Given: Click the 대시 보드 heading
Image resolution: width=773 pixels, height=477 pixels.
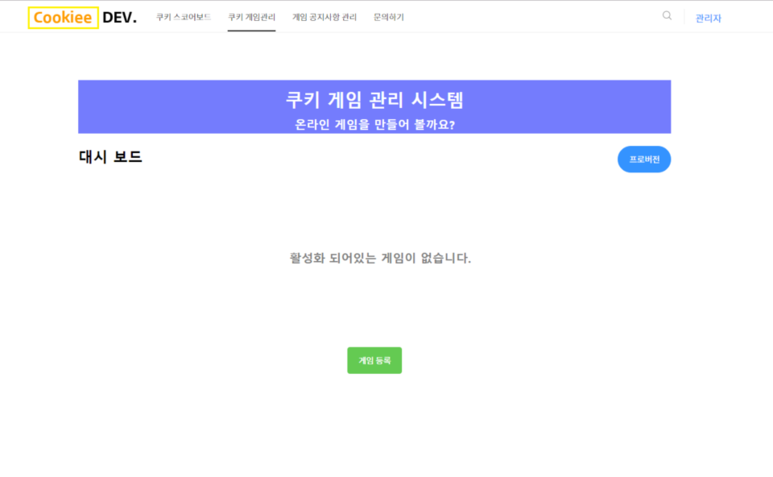Looking at the screenshot, I should coord(110,157).
